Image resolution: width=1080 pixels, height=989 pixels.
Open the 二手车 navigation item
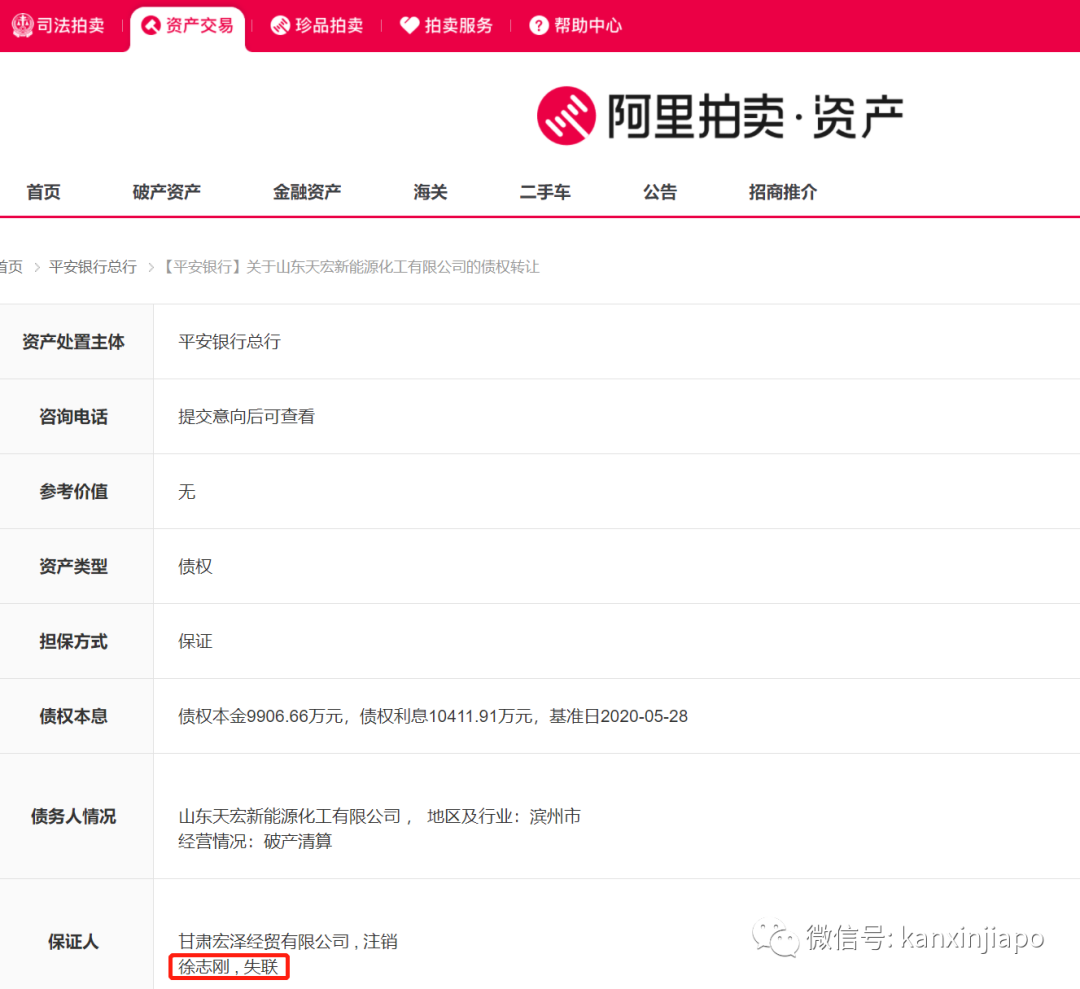[545, 192]
